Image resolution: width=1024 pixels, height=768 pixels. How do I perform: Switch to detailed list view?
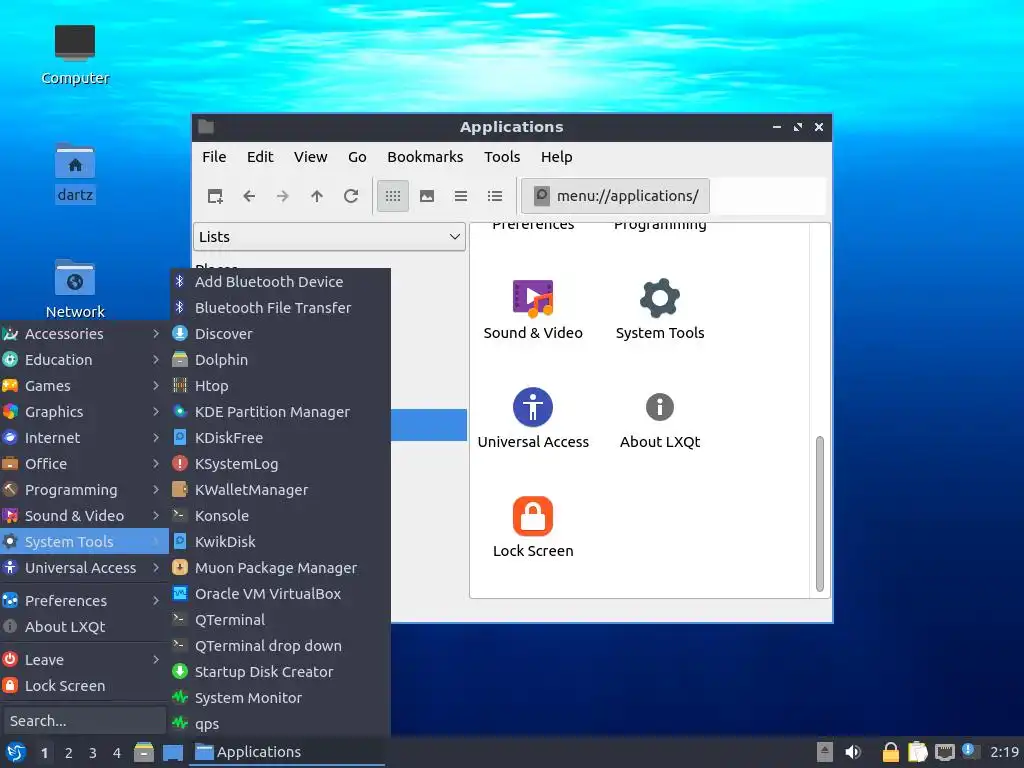pos(495,196)
